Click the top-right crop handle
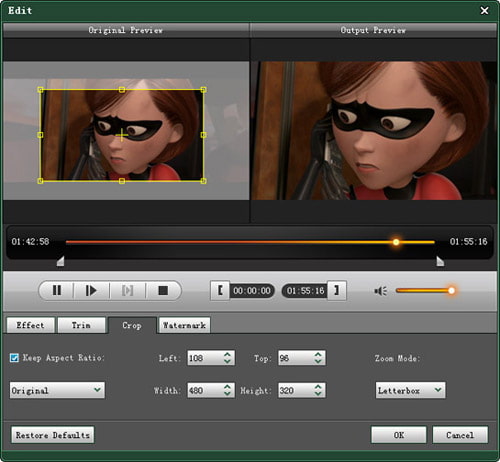 click(203, 90)
